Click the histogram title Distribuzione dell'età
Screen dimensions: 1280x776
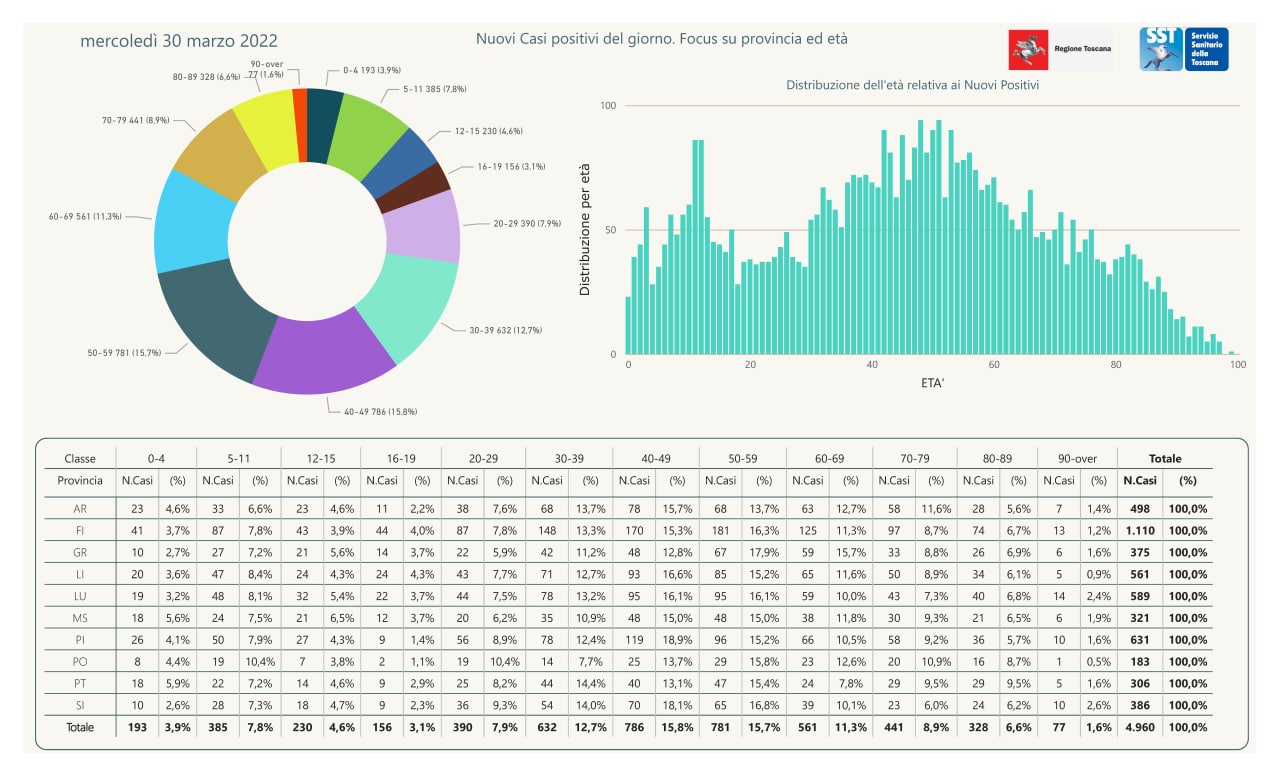click(x=912, y=85)
